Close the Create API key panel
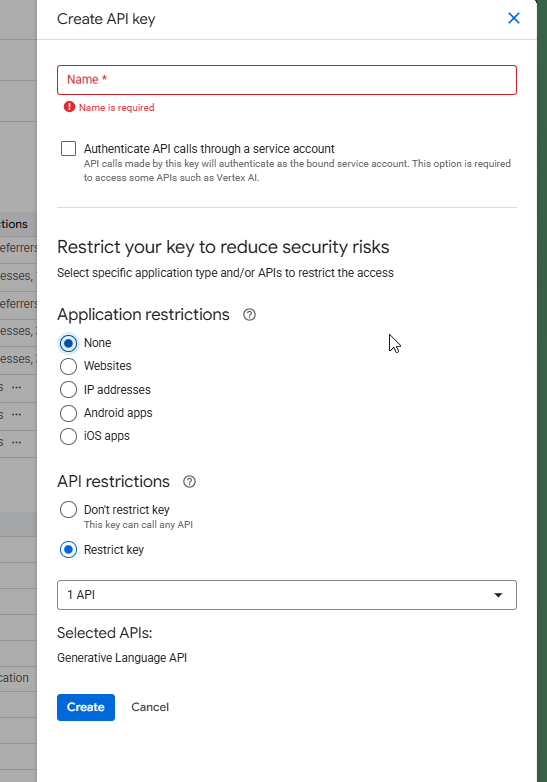This screenshot has height=782, width=547. click(x=514, y=18)
